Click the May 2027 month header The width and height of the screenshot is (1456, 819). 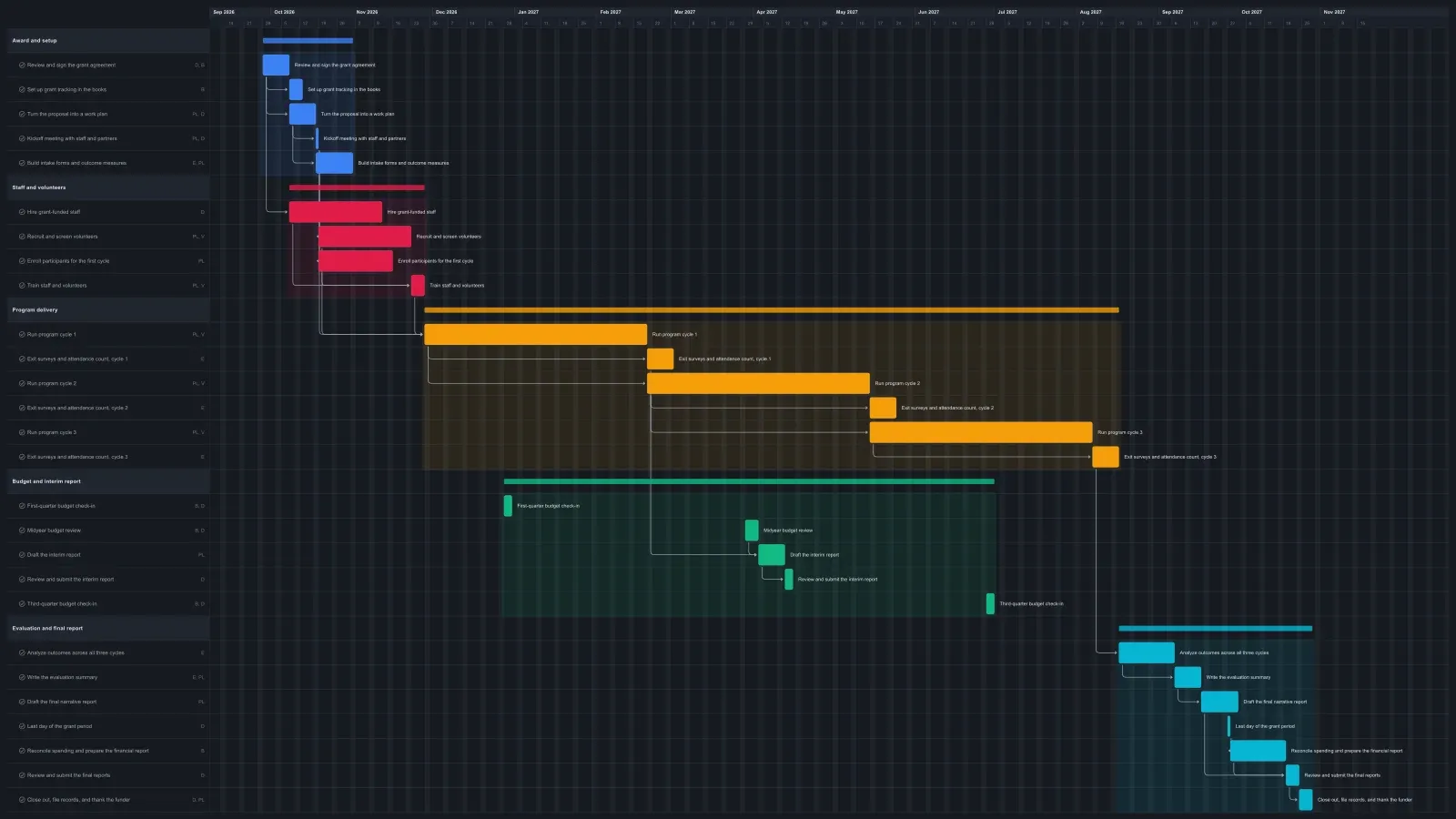(x=846, y=13)
